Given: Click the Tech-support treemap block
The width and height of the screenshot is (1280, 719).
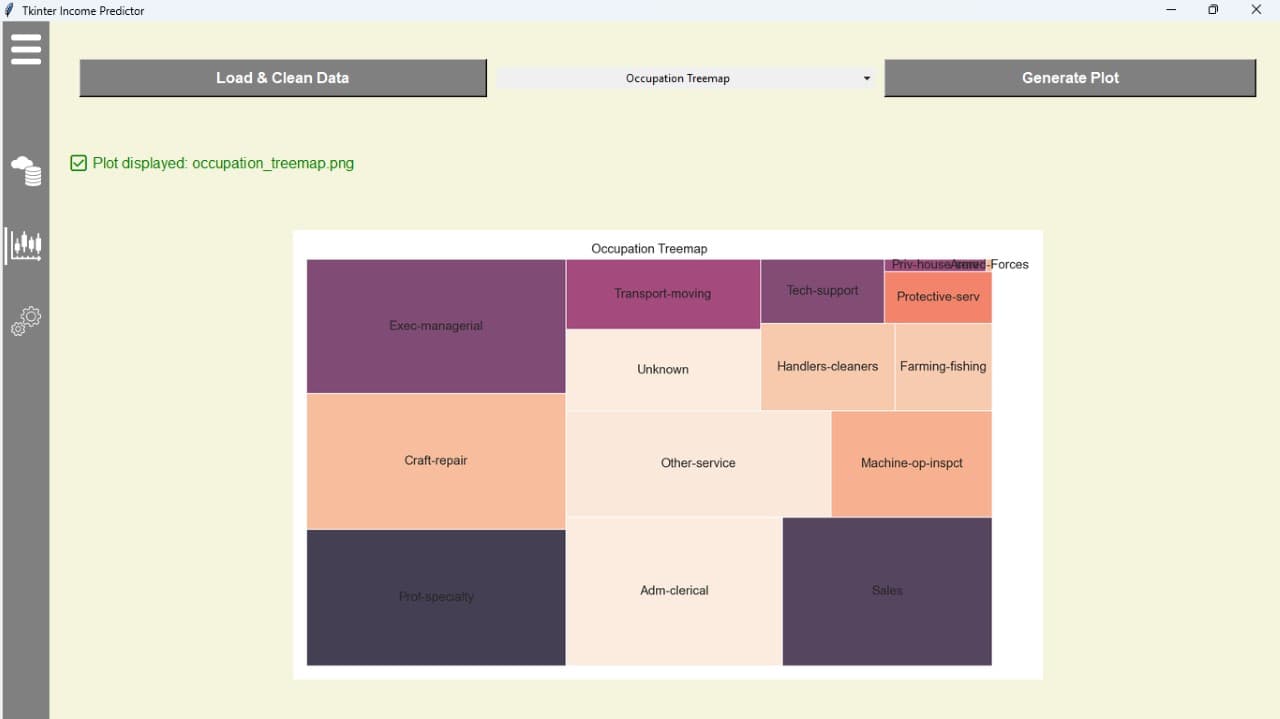Looking at the screenshot, I should (822, 291).
